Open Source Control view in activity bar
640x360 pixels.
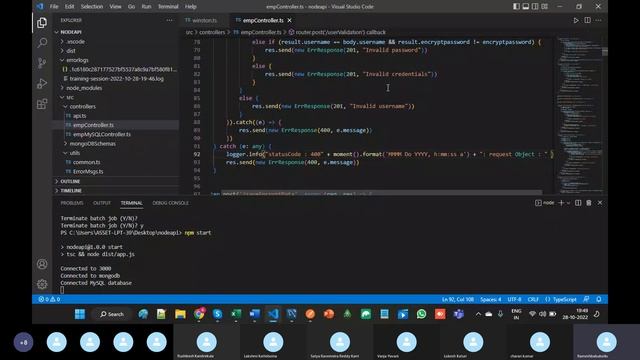pos(42,63)
